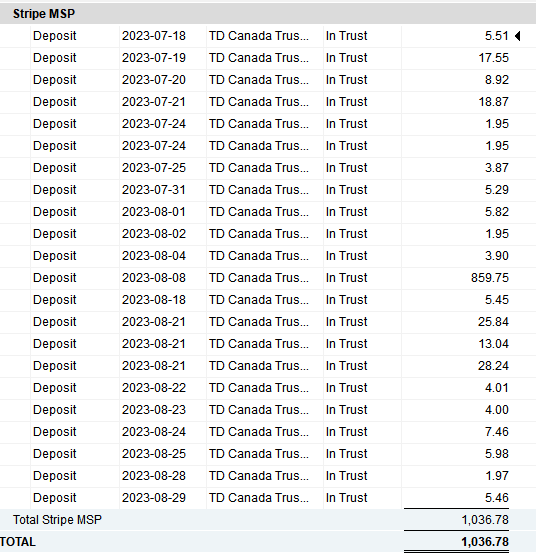
Task: Select the Stripe MSP group header
Action: coord(268,14)
